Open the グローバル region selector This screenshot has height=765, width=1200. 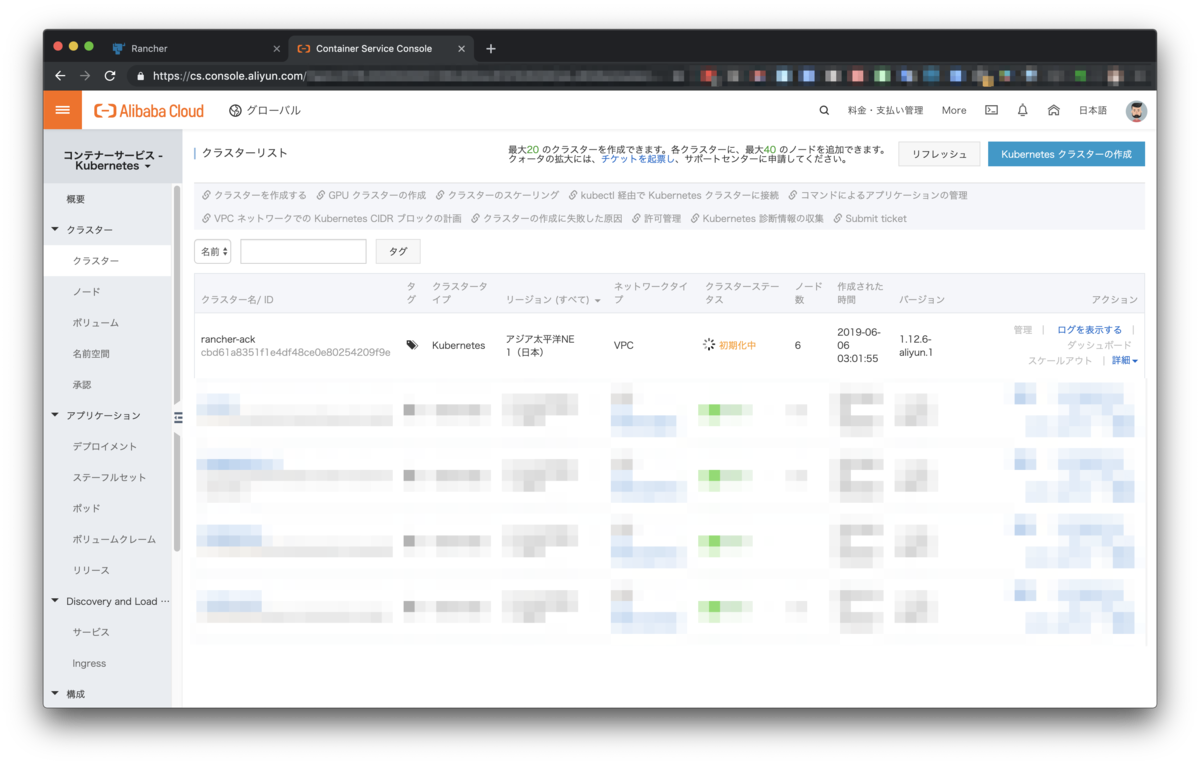tap(265, 111)
